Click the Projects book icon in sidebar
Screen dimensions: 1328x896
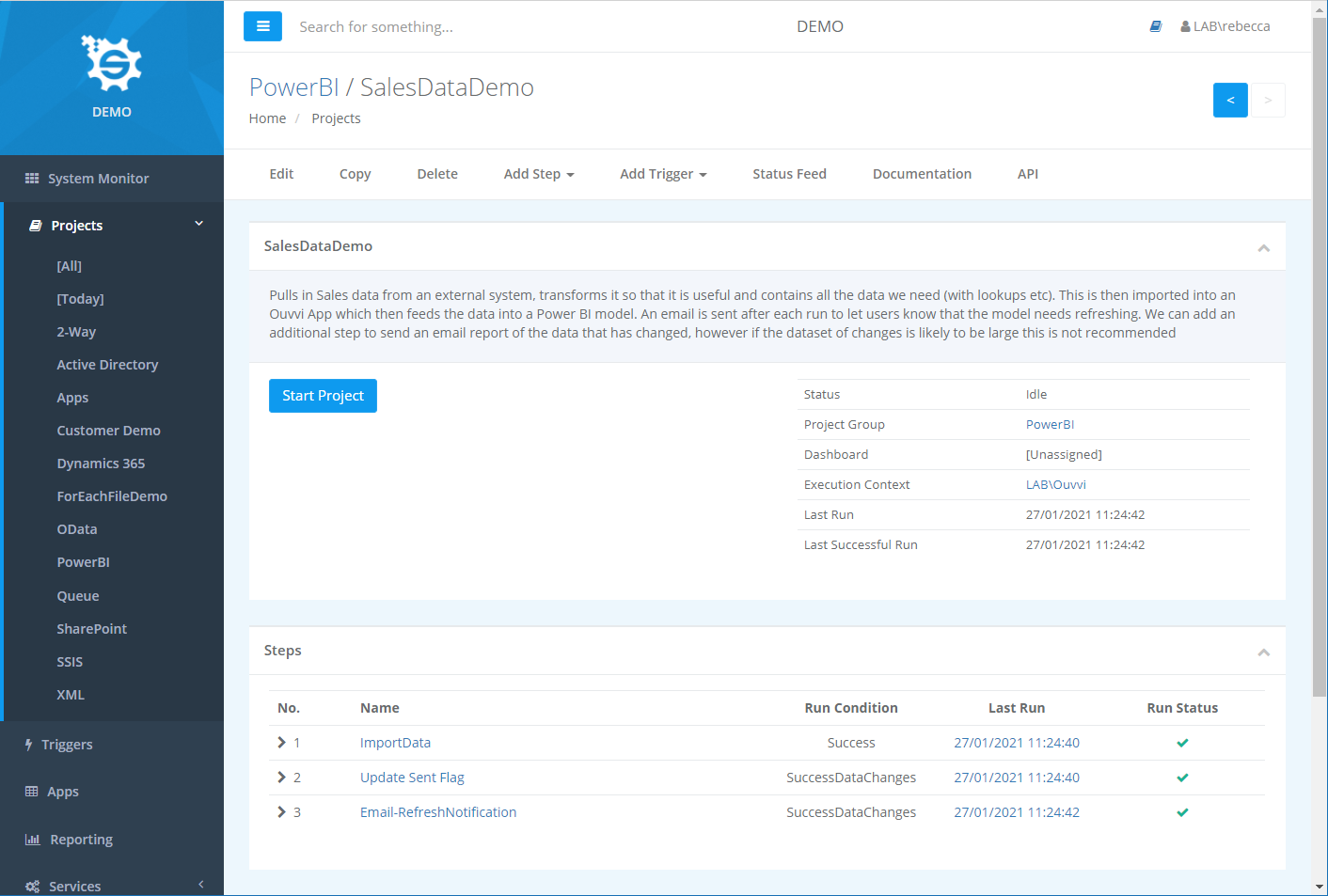tap(36, 226)
